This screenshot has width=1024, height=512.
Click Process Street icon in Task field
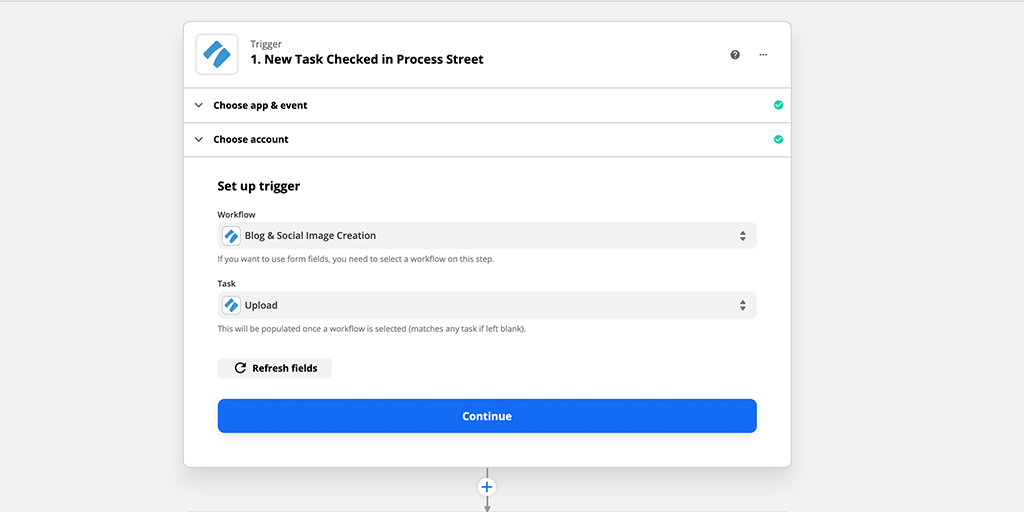pos(231,305)
